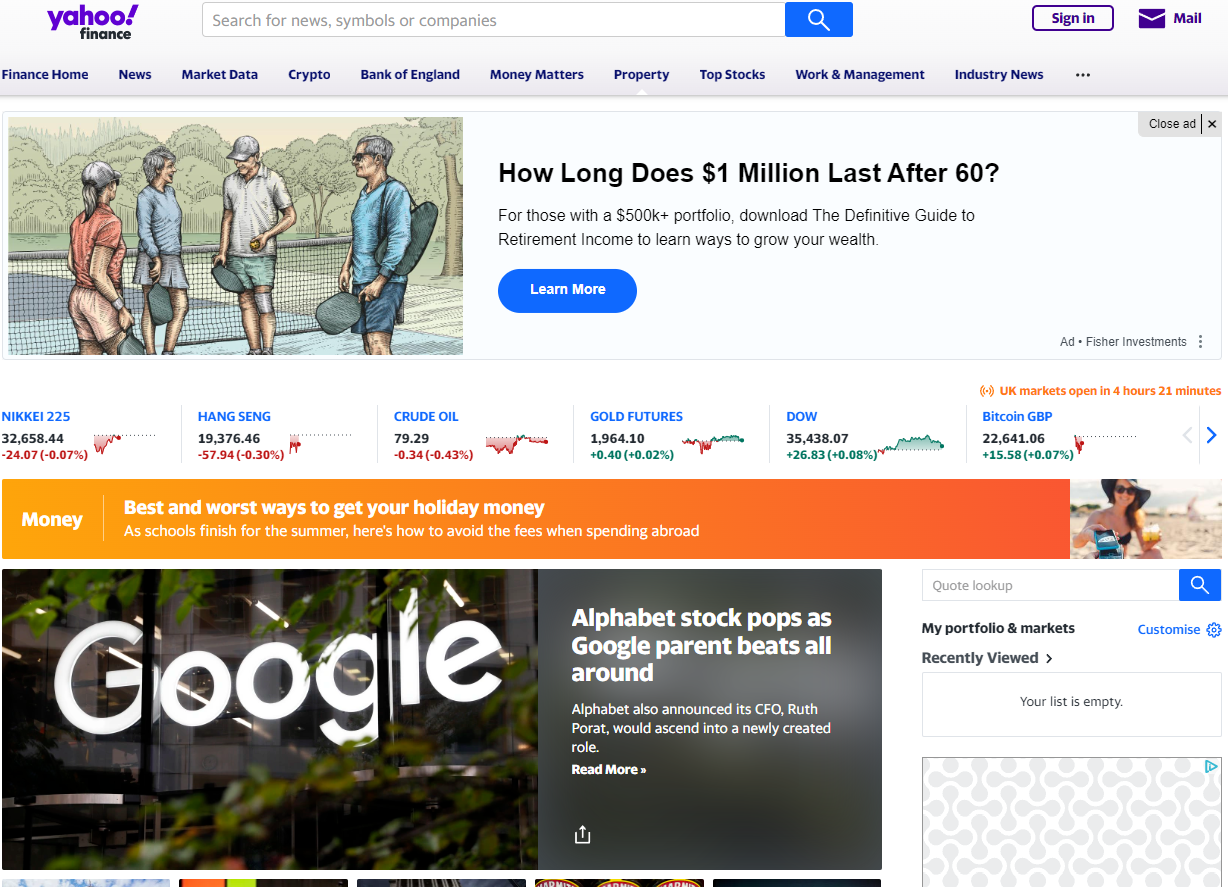1228x887 pixels.
Task: Click the blue search magnifier button
Action: pos(818,20)
